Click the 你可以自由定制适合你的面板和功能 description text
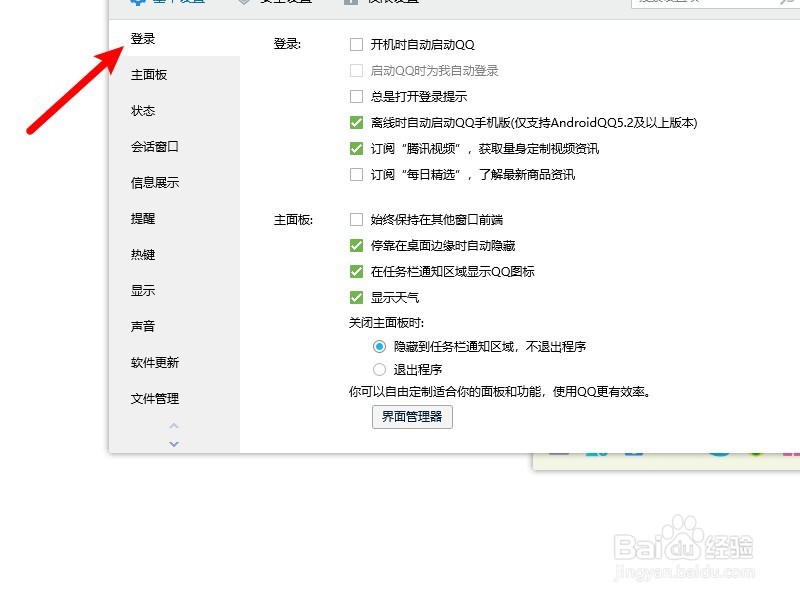The width and height of the screenshot is (800, 600). click(x=499, y=392)
